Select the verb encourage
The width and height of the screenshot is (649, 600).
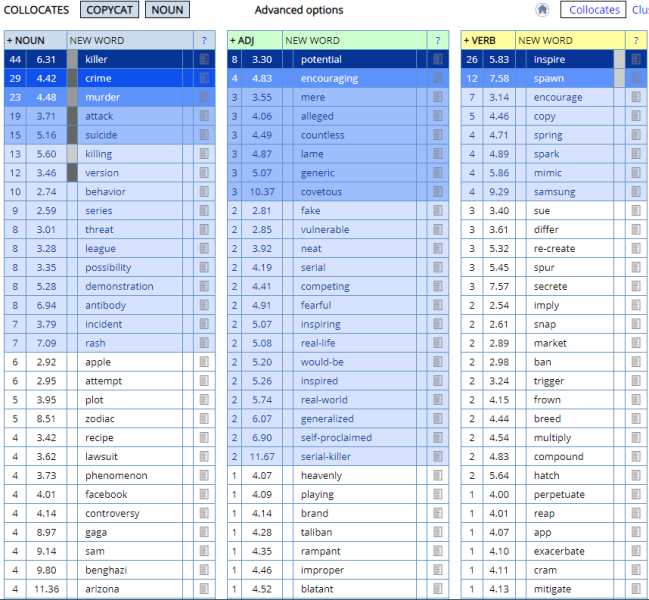pyautogui.click(x=558, y=97)
